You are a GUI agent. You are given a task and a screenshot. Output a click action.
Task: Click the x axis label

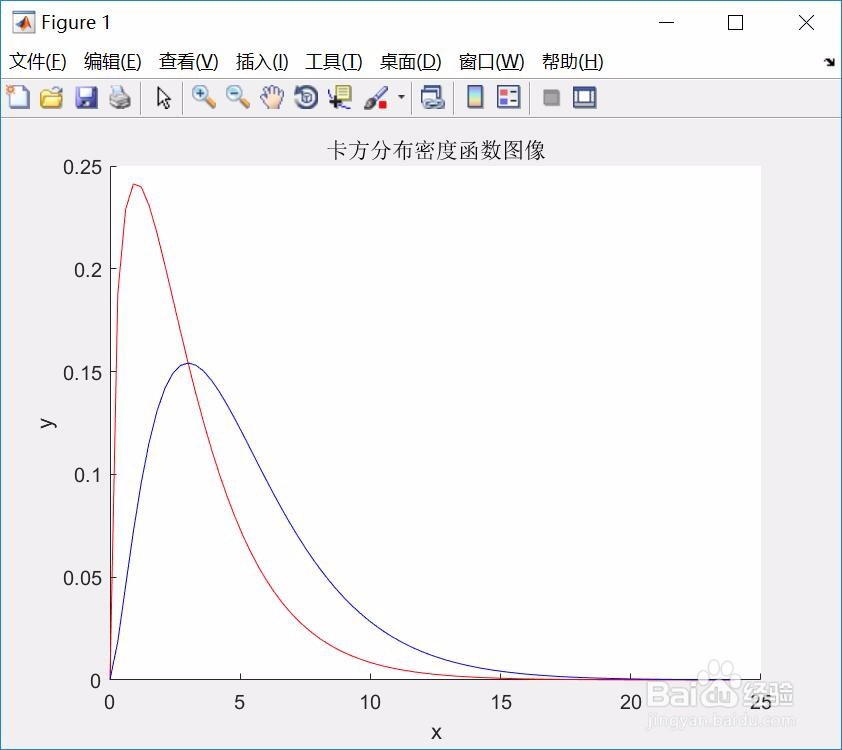pyautogui.click(x=436, y=732)
